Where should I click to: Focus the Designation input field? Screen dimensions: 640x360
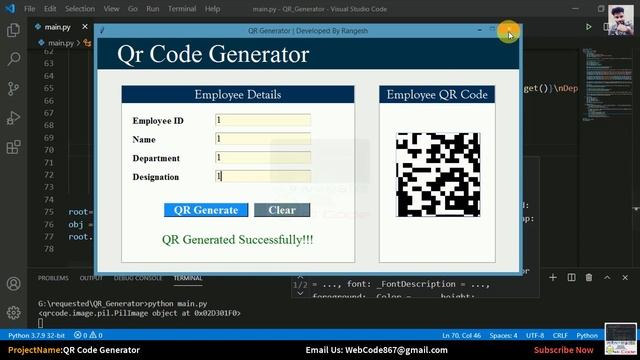(x=263, y=176)
